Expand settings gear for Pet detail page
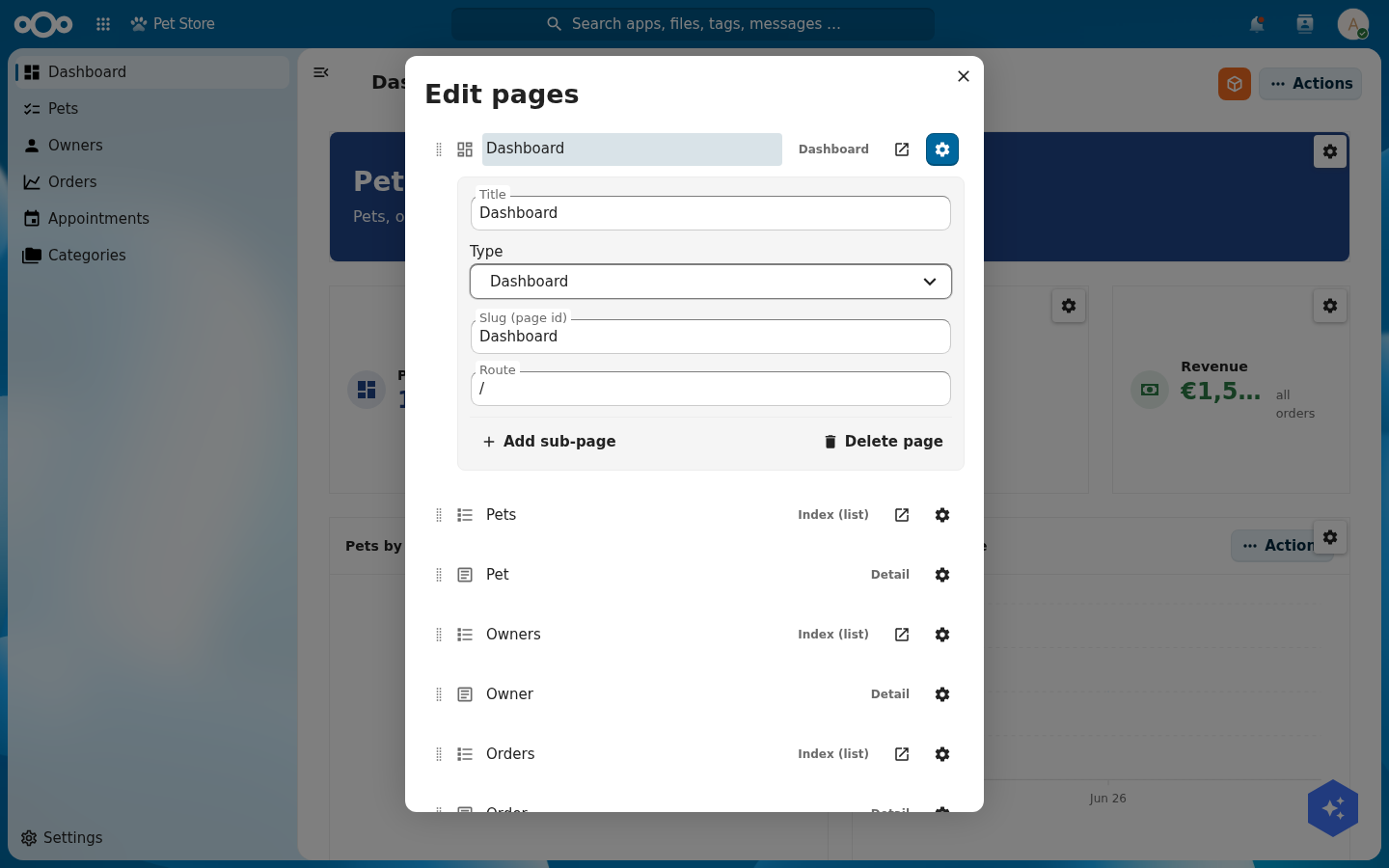 tap(942, 575)
